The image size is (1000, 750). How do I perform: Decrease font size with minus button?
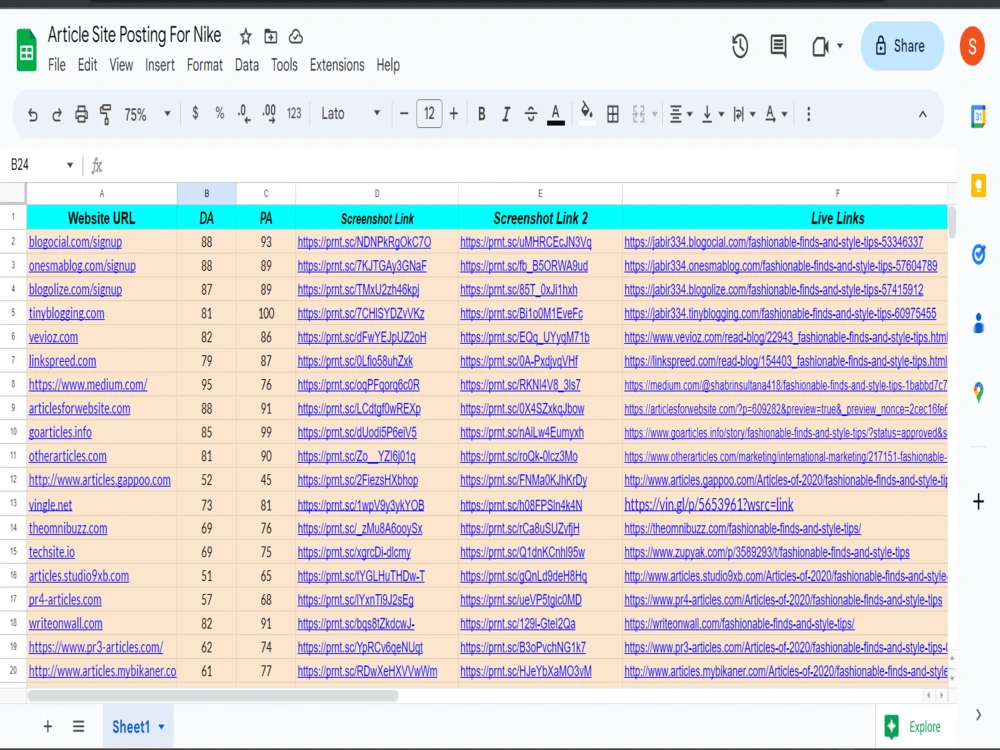[404, 114]
